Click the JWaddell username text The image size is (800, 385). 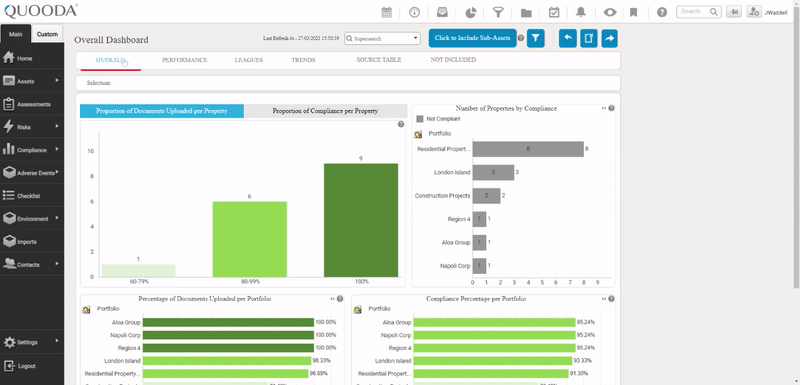(776, 13)
